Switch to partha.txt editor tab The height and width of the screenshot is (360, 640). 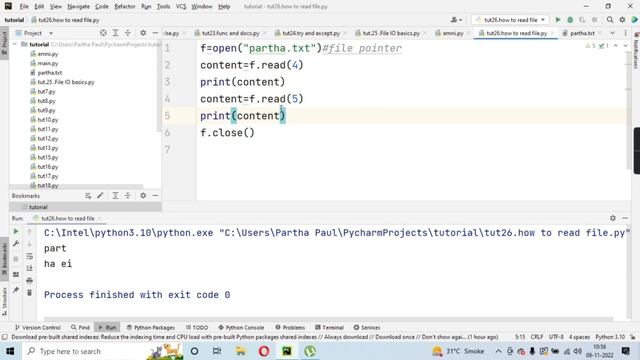(582, 33)
